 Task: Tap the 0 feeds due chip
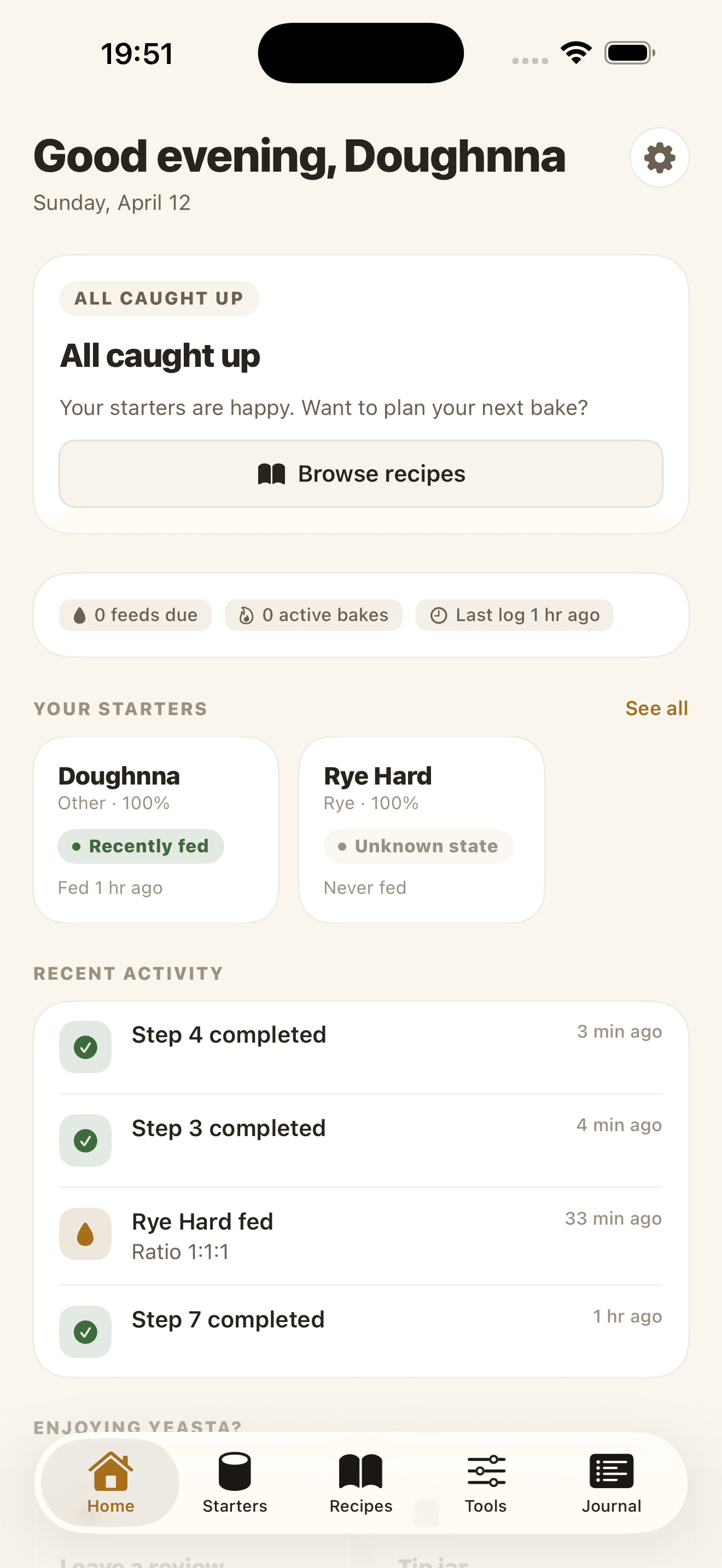[135, 615]
